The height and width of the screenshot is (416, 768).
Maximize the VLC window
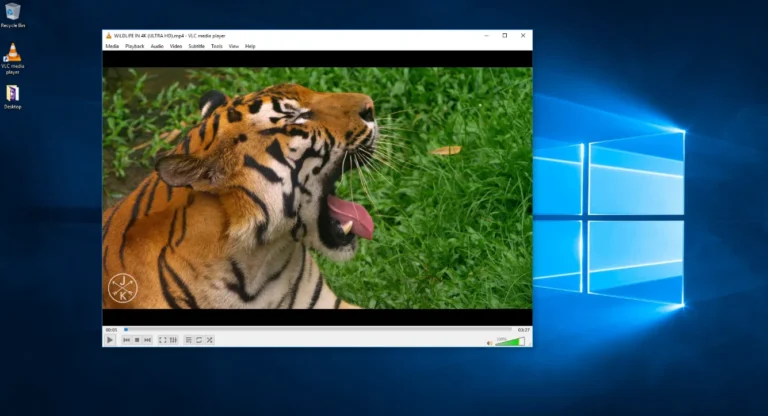click(x=504, y=36)
